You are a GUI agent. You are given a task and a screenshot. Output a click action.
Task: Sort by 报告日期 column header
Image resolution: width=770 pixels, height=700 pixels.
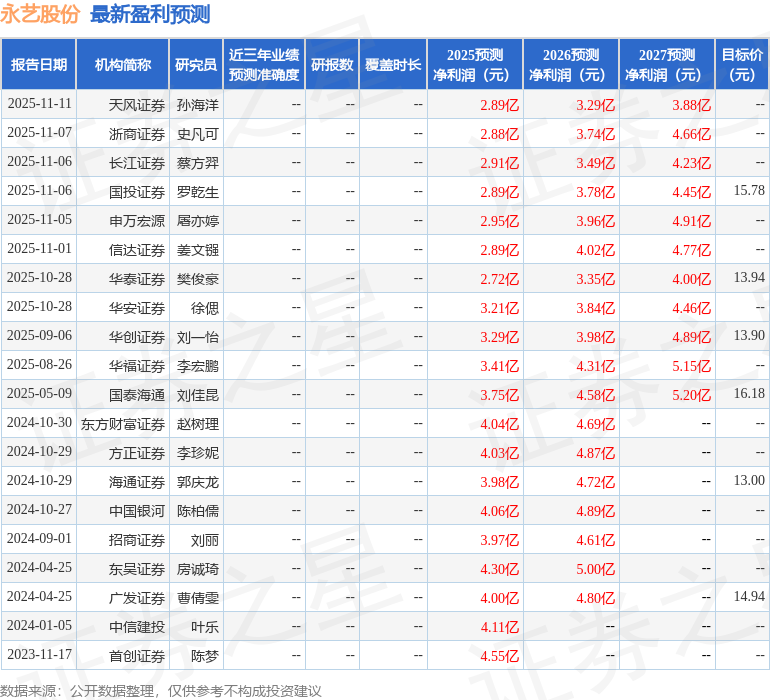coord(39,65)
